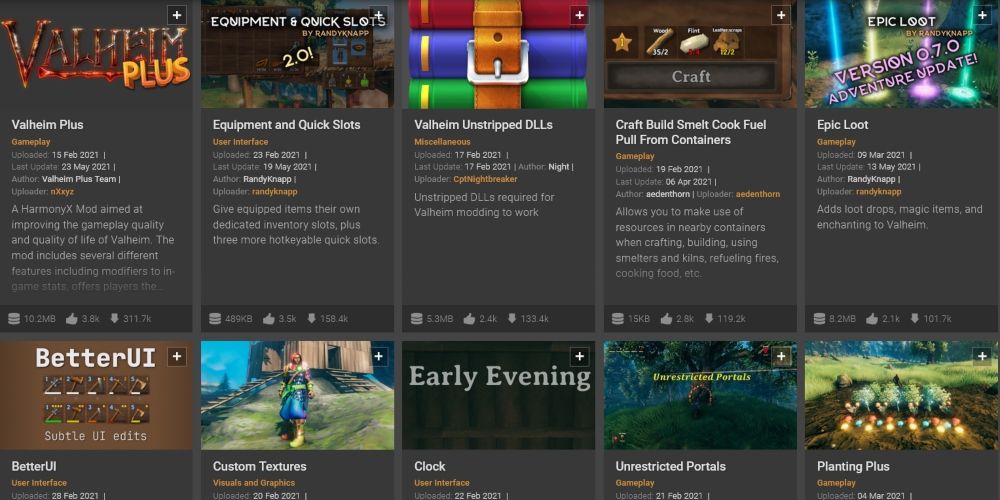This screenshot has height=500, width=1000.
Task: Open Unrestricted Portals forest thumbnail
Action: click(x=700, y=395)
